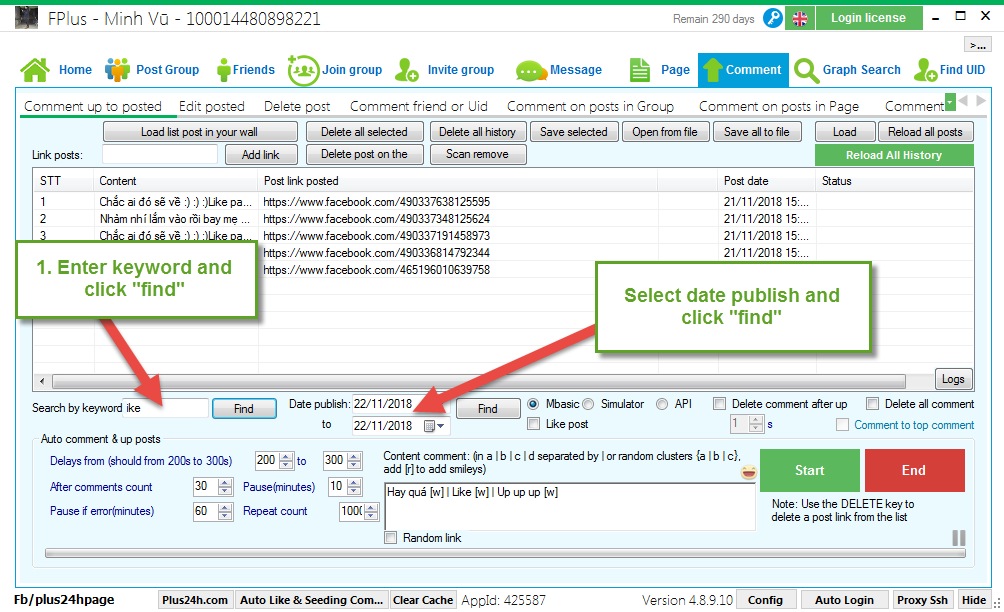Click the scrollbar left arrow

tap(42, 382)
